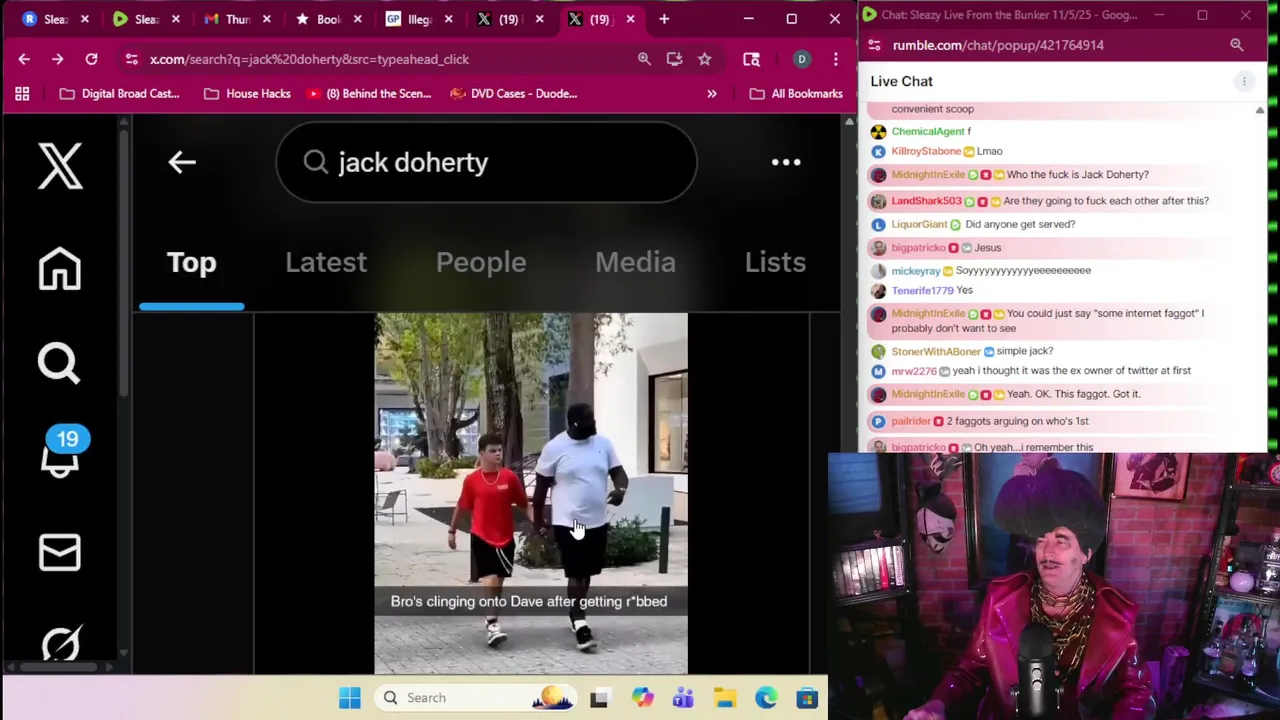Screen dimensions: 1280x720
Task: Select the Top search tab
Action: click(191, 262)
